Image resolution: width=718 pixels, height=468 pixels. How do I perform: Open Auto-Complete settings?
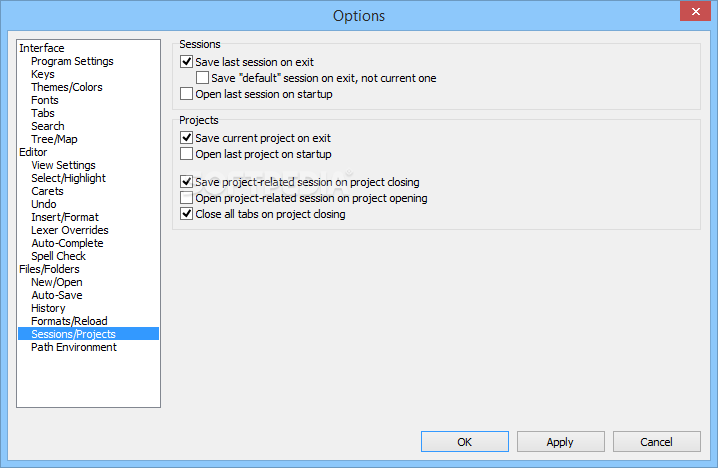tap(67, 243)
